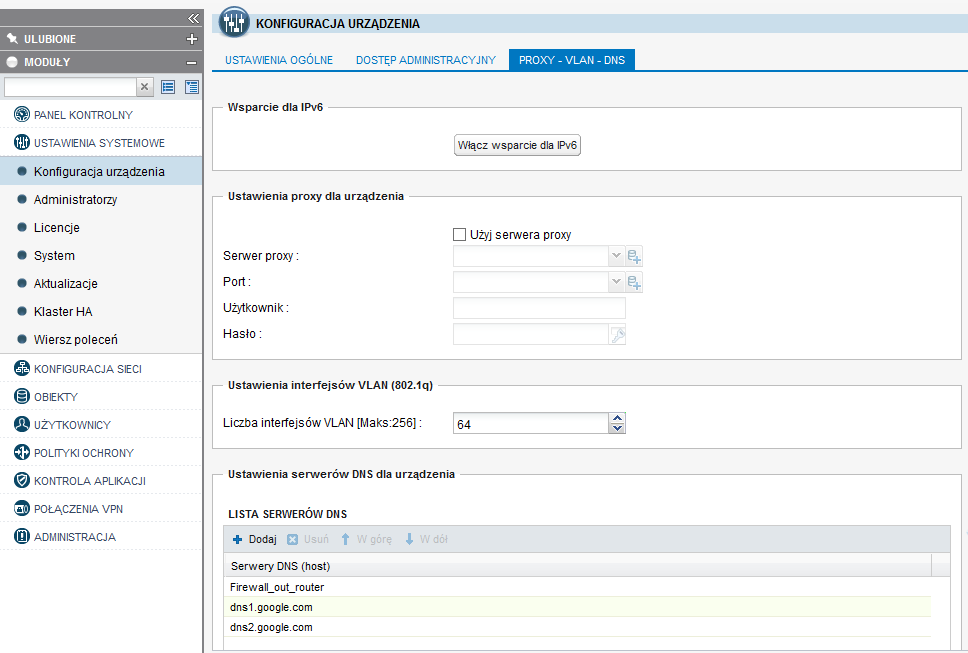Viewport: 968px width, 653px height.
Task: Click ADMINISTRACJA module icon
Action: 22,536
